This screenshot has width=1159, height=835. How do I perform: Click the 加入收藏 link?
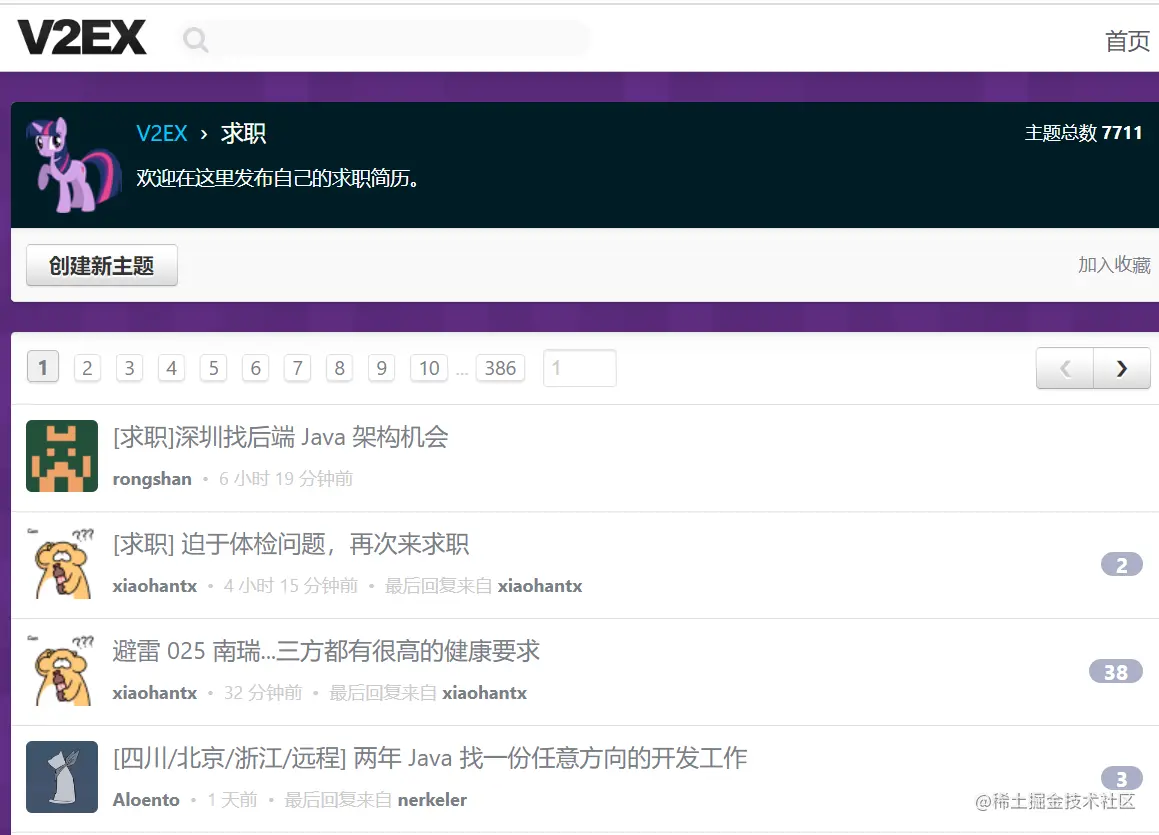coord(1114,264)
